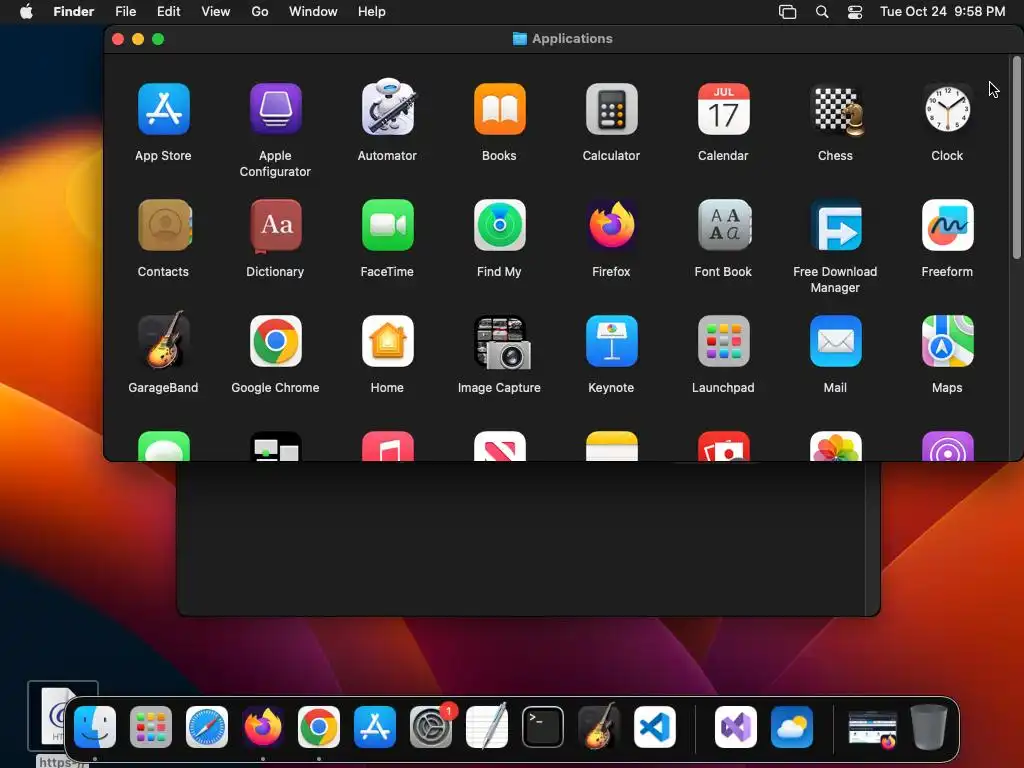The image size is (1024, 768).
Task: Select the Maps app icon
Action: pos(948,341)
